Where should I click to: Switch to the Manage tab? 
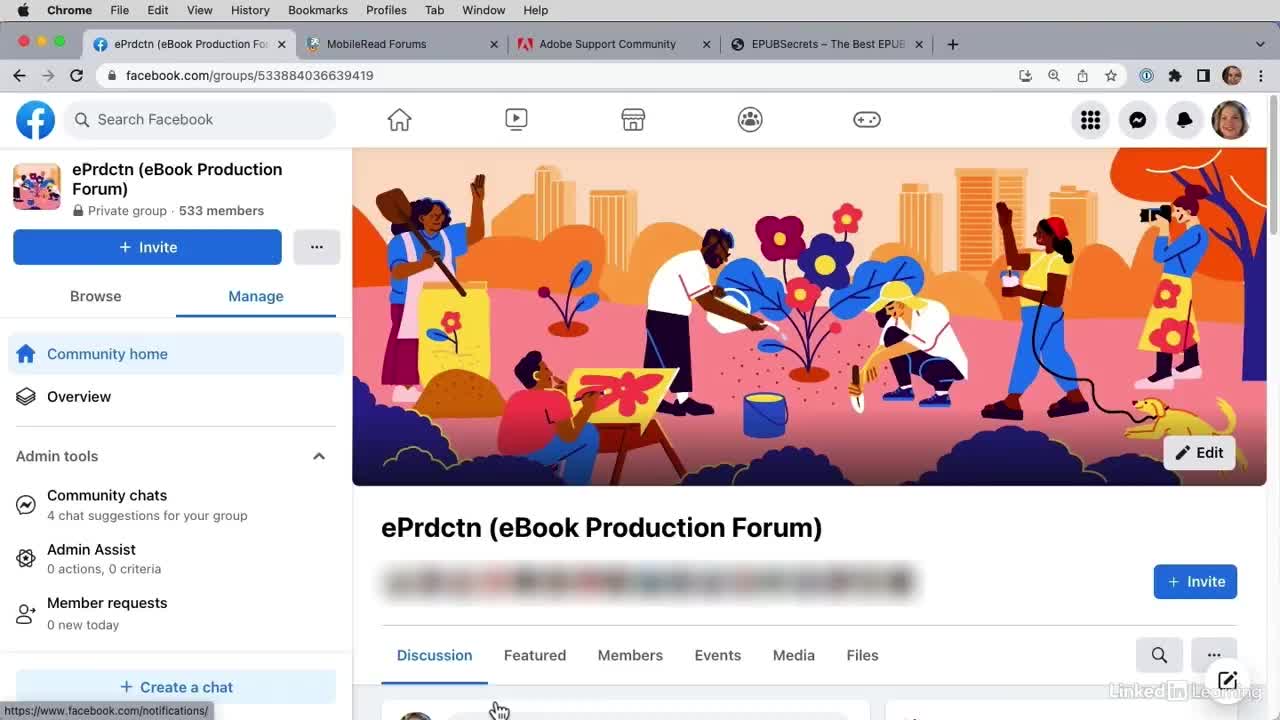tap(256, 297)
